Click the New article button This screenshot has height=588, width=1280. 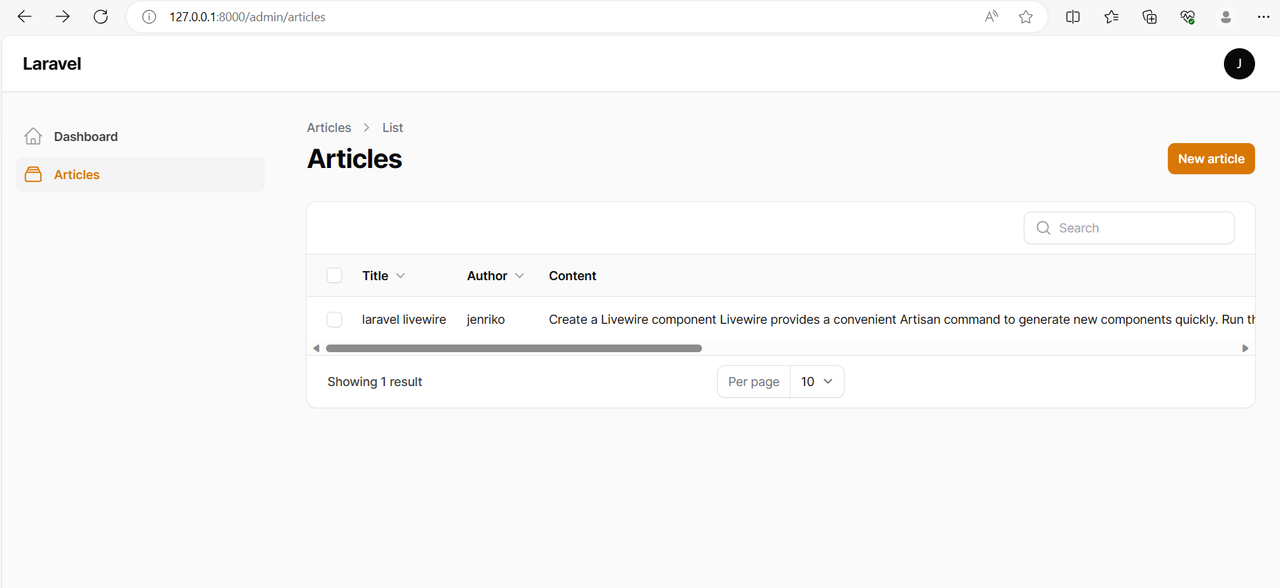click(x=1211, y=158)
